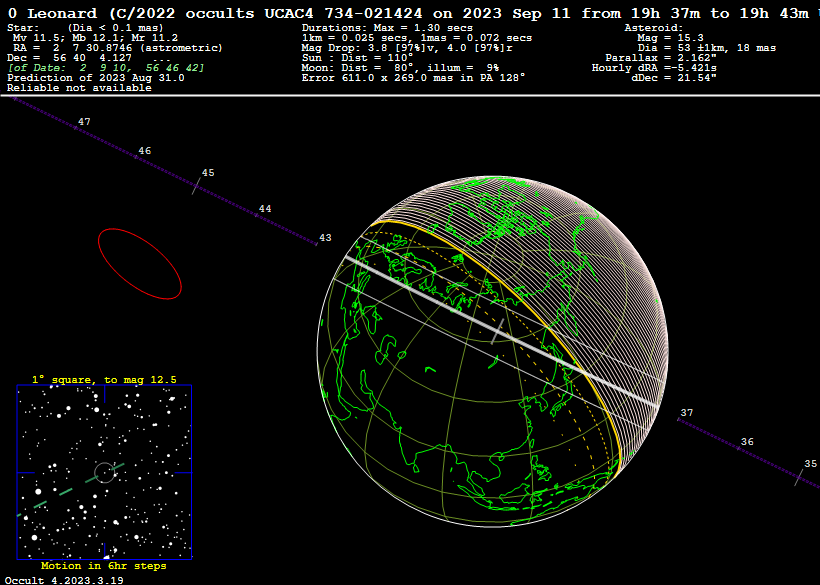Screen dimensions: 820x585
Task: Click the title text 'UCAC4 734-021424'
Action: click(347, 14)
